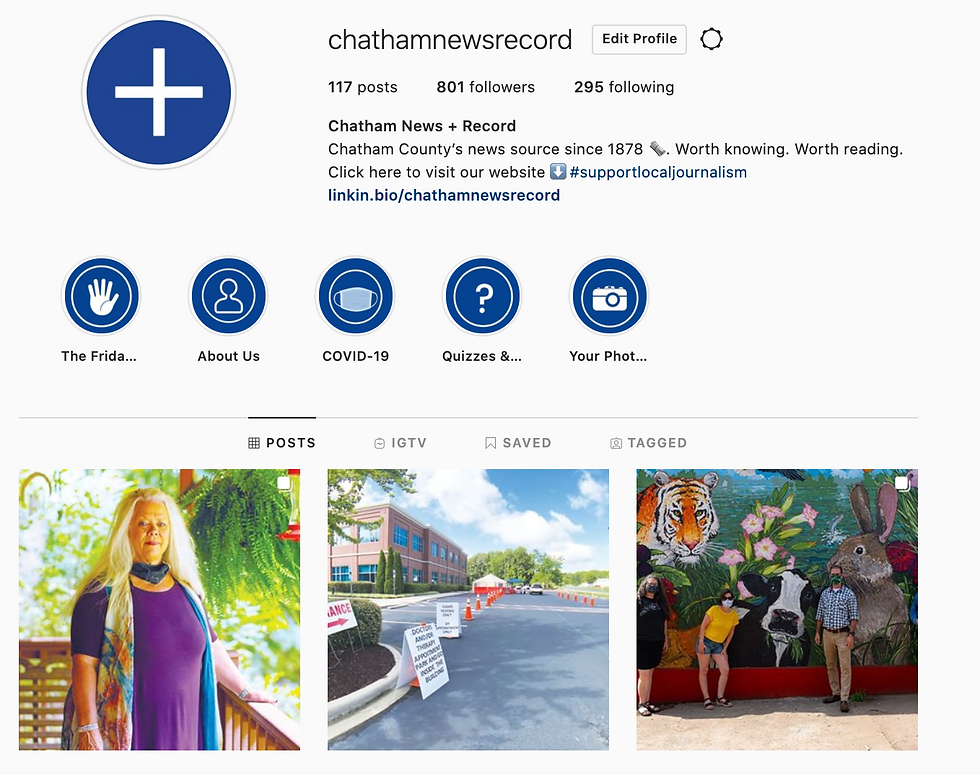Switch to the POSTS tab
This screenshot has height=775, width=980.
point(282,443)
